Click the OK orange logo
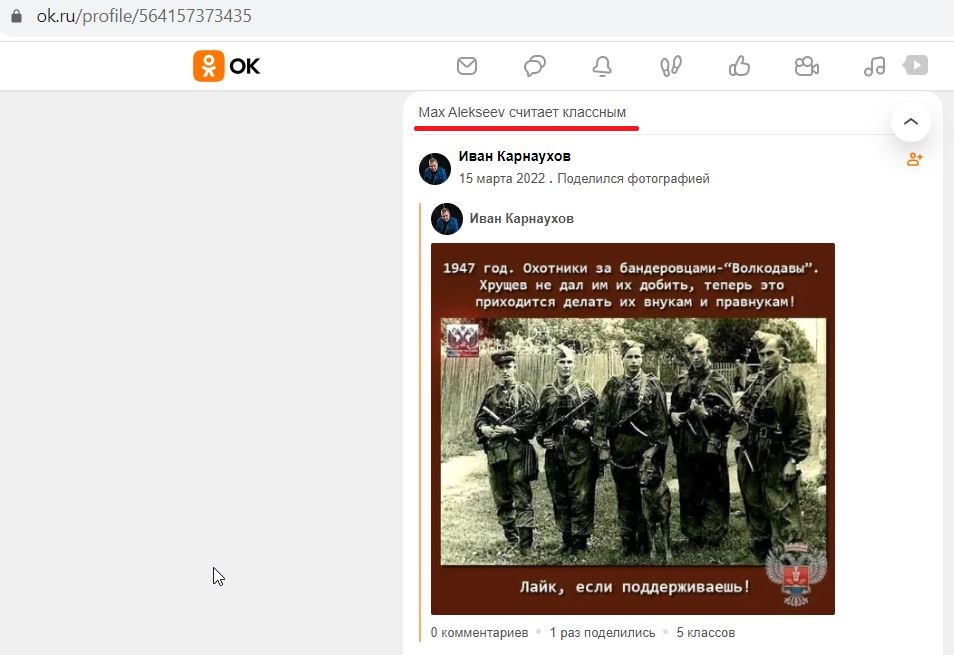954x655 pixels. coord(226,66)
